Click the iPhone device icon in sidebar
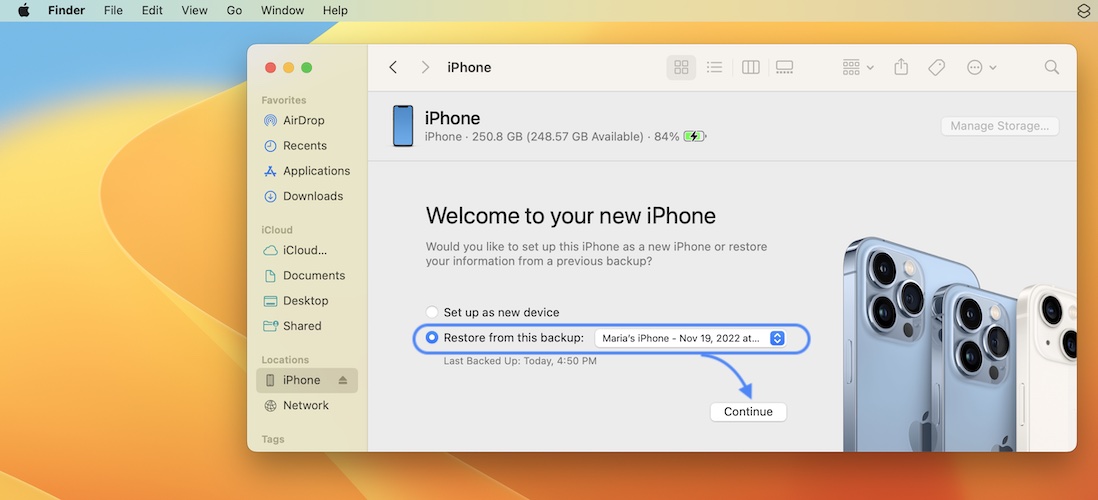This screenshot has height=500, width=1098. [270, 380]
